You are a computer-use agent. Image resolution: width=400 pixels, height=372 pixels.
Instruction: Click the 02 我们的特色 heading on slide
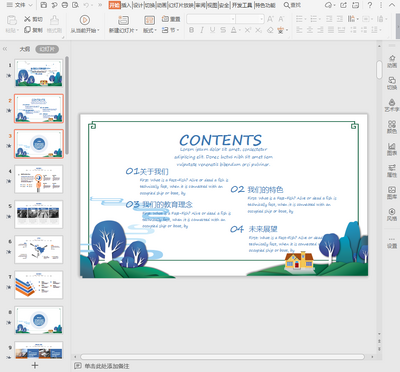click(257, 189)
